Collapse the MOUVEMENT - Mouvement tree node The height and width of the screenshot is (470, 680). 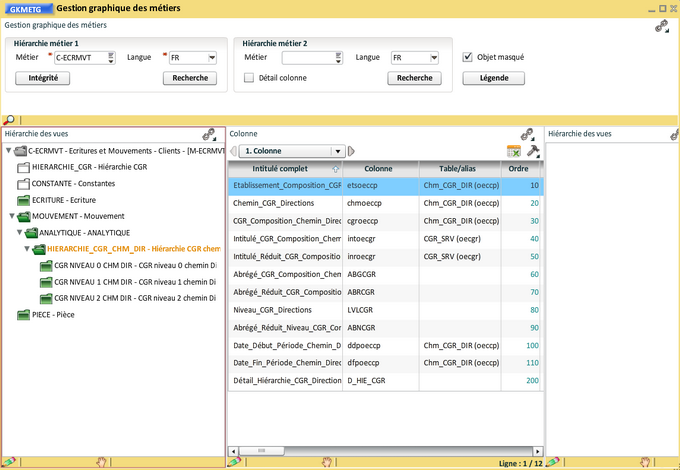click(12, 215)
